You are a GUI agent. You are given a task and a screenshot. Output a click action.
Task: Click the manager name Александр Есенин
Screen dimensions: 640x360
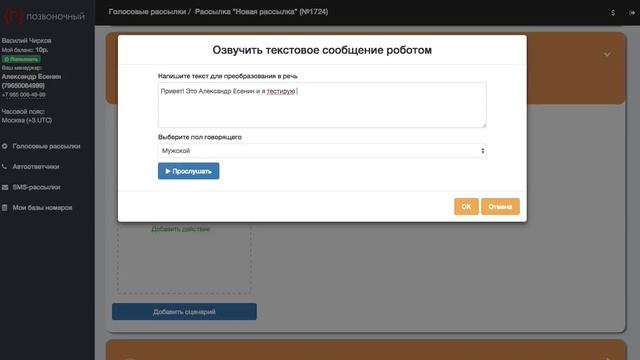click(31, 77)
